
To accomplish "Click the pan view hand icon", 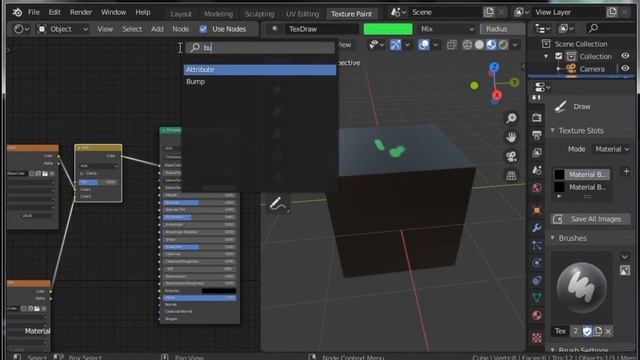I will (511, 138).
